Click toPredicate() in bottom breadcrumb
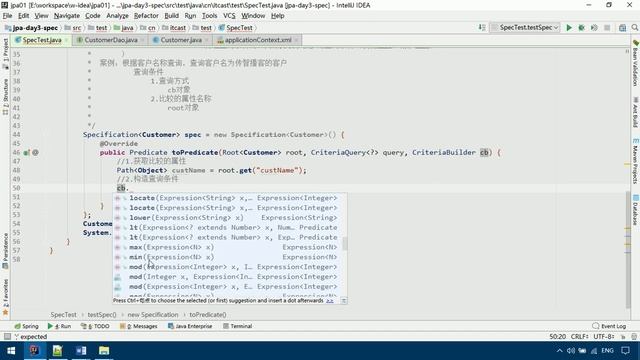Image resolution: width=640 pixels, height=360 pixels. (207, 315)
